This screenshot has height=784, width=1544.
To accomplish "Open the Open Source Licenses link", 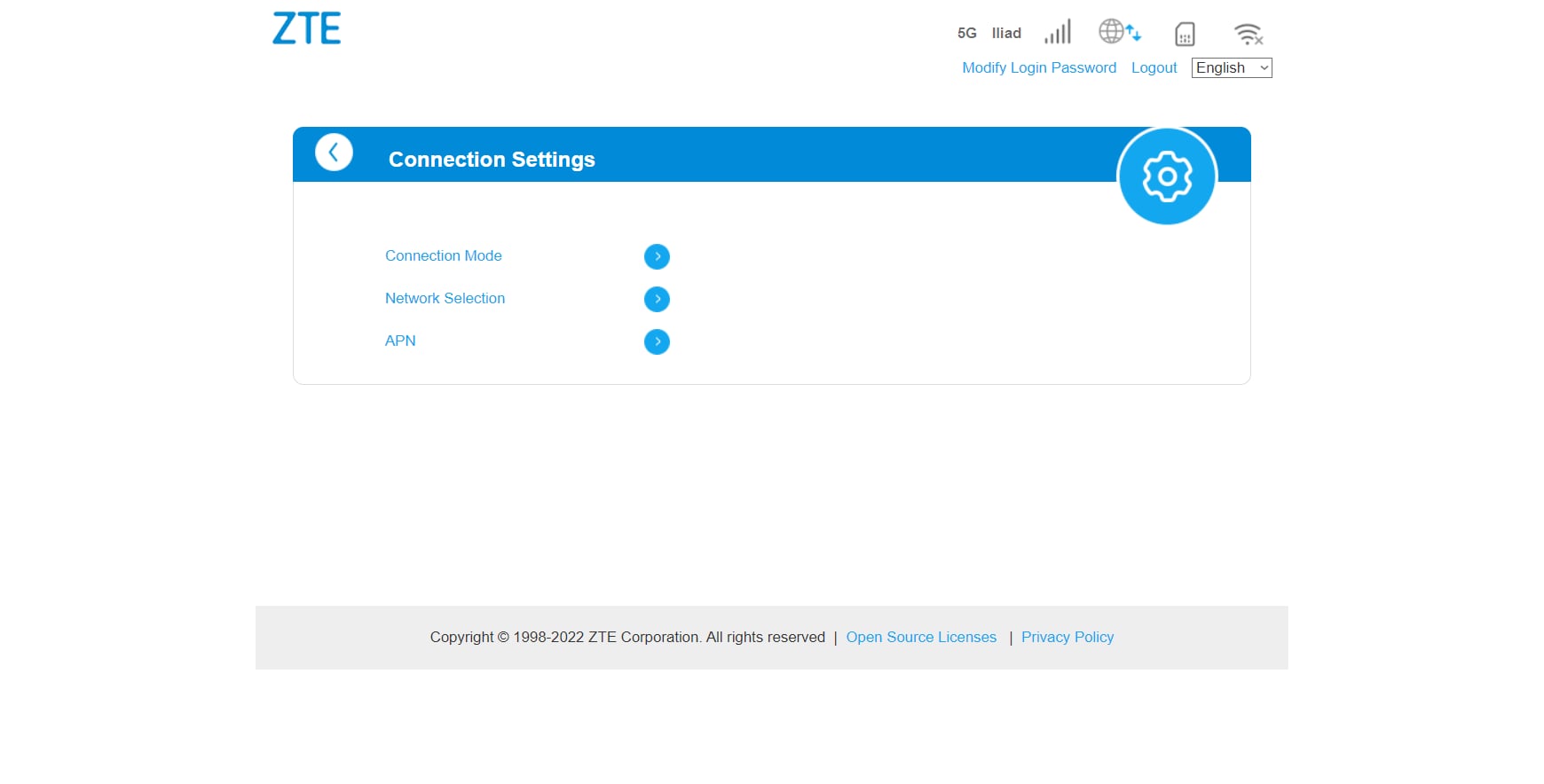I will pyautogui.click(x=921, y=637).
